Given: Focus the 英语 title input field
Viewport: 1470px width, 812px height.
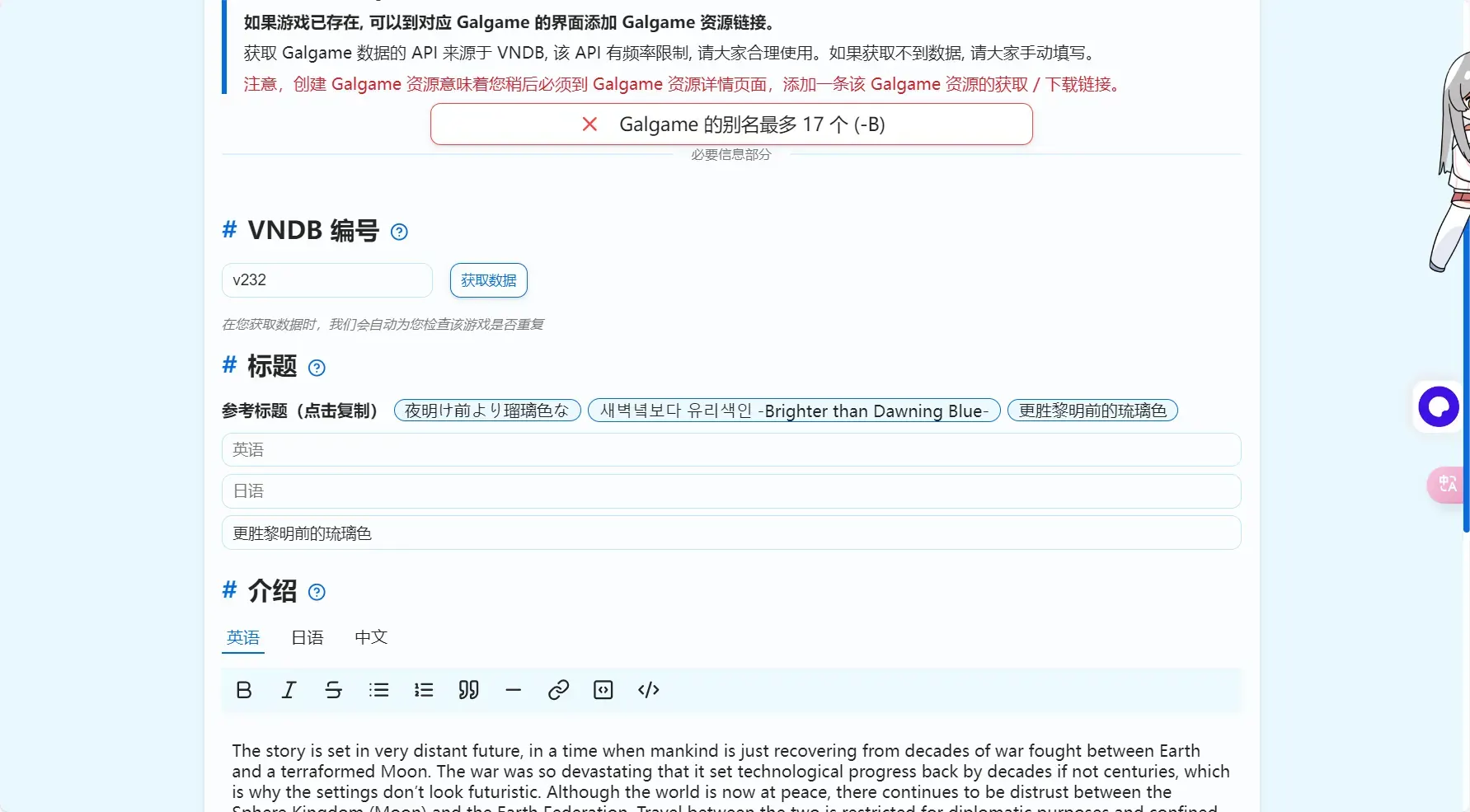Looking at the screenshot, I should pos(731,450).
